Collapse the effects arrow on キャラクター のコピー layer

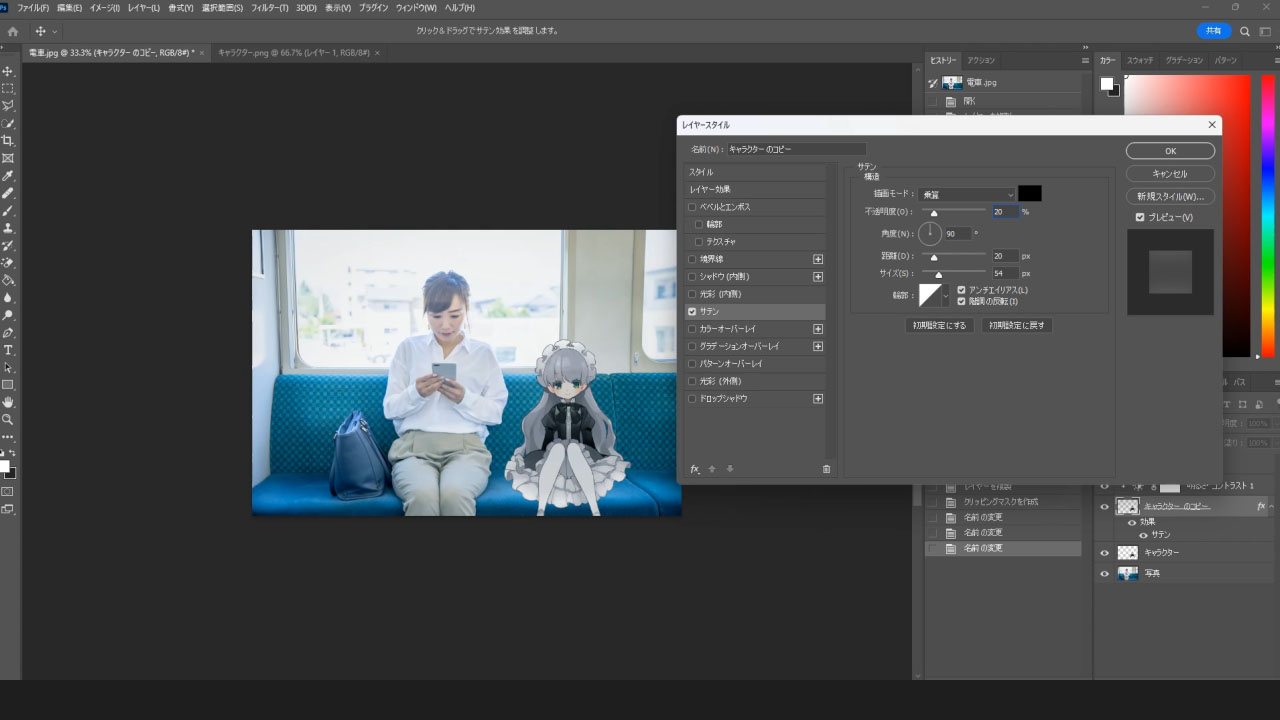click(1272, 507)
